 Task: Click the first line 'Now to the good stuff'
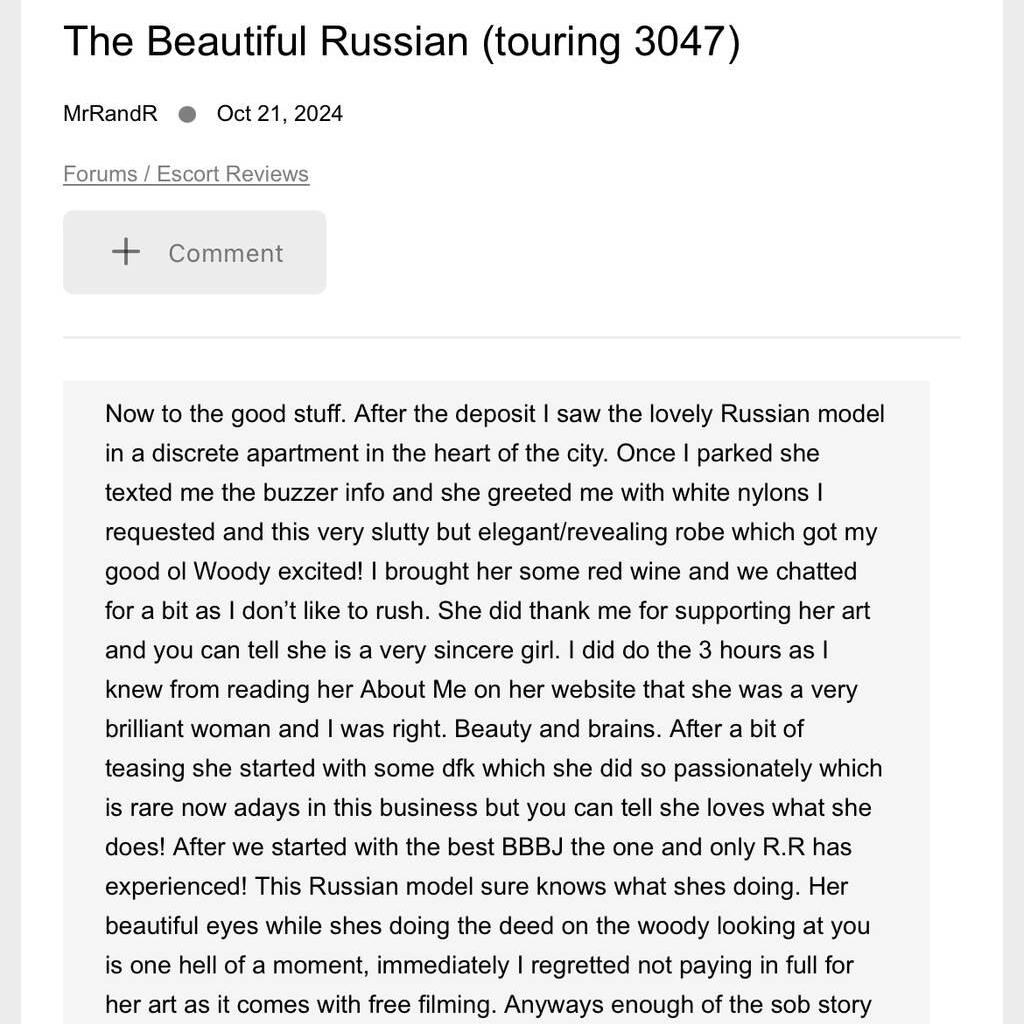[225, 414]
